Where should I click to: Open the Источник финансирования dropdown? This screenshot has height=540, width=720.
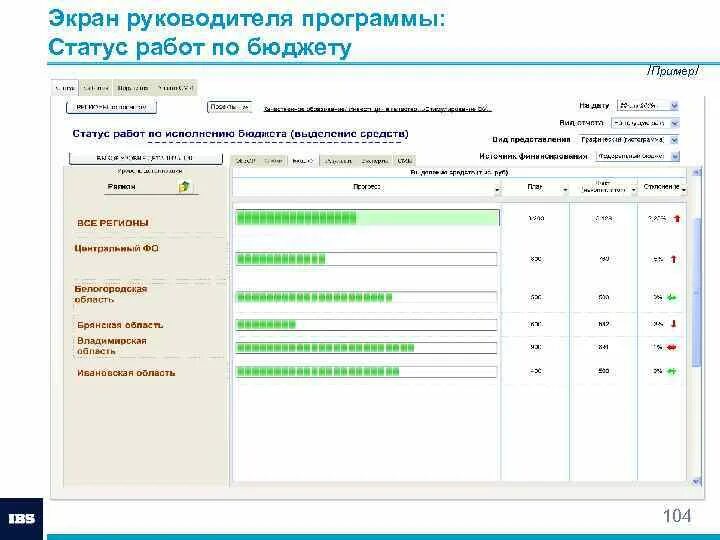(675, 157)
